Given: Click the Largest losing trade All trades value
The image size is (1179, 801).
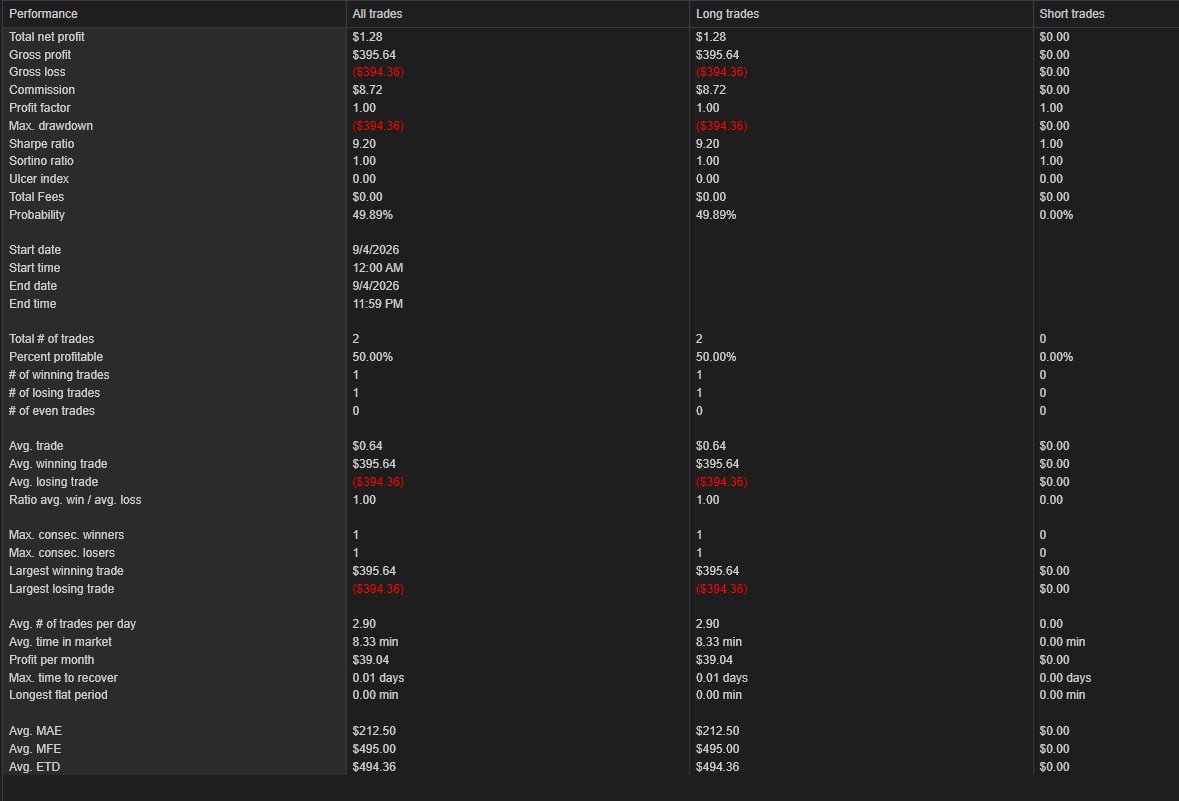Looking at the screenshot, I should pyautogui.click(x=378, y=589).
